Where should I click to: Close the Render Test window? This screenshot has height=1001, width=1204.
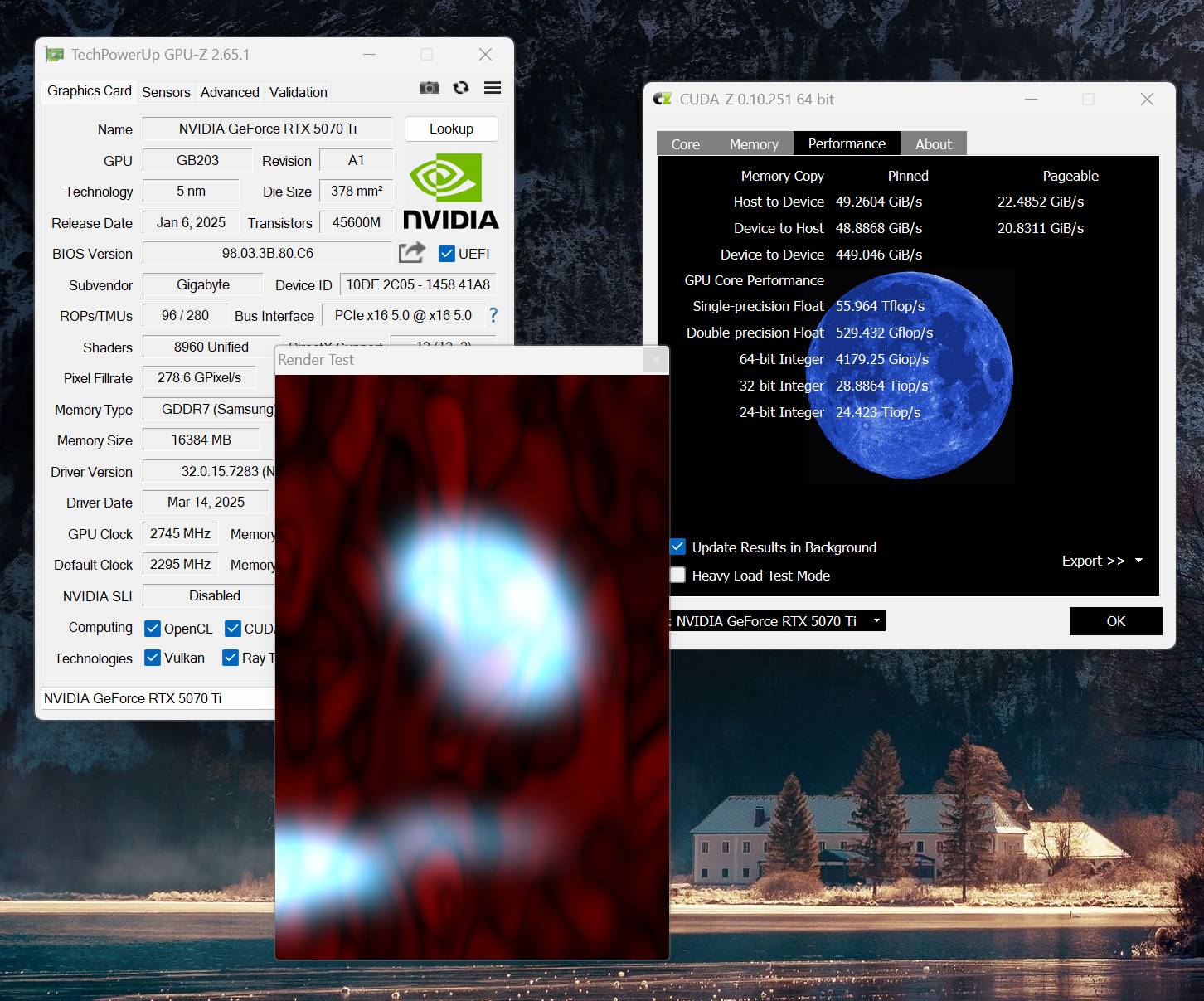(x=656, y=360)
